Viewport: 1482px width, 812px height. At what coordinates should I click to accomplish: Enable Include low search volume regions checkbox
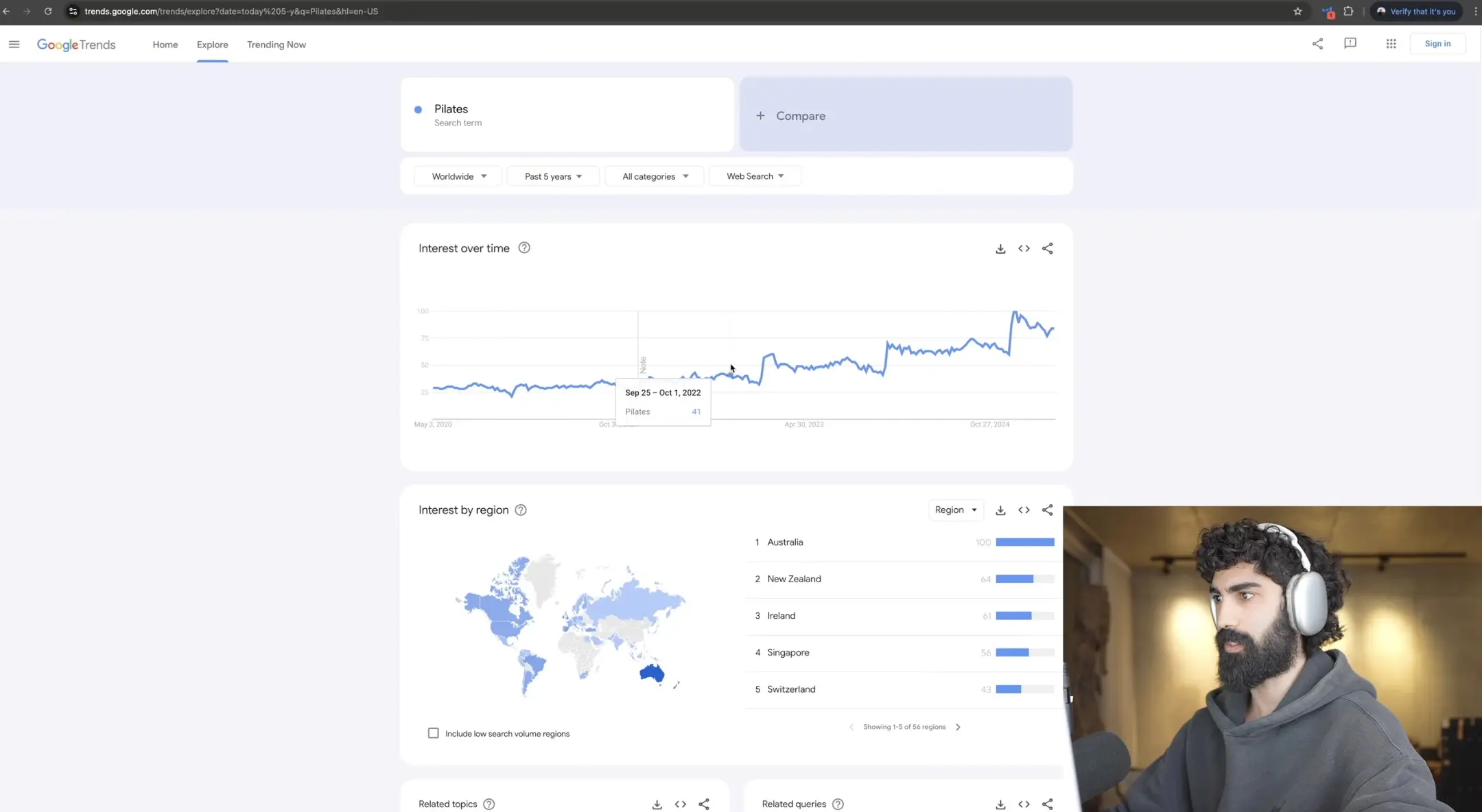point(433,733)
